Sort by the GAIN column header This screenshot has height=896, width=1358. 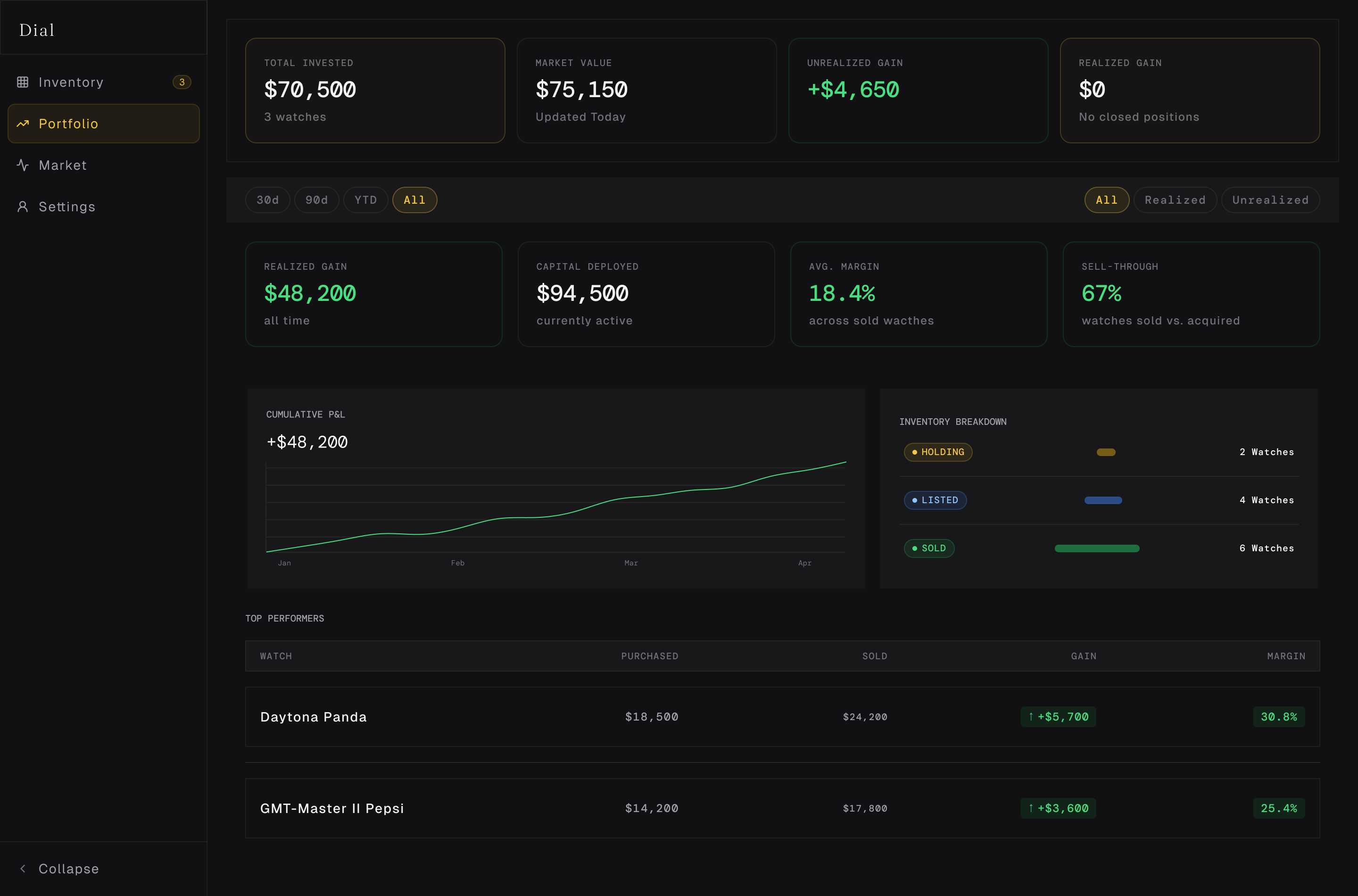coord(1083,656)
